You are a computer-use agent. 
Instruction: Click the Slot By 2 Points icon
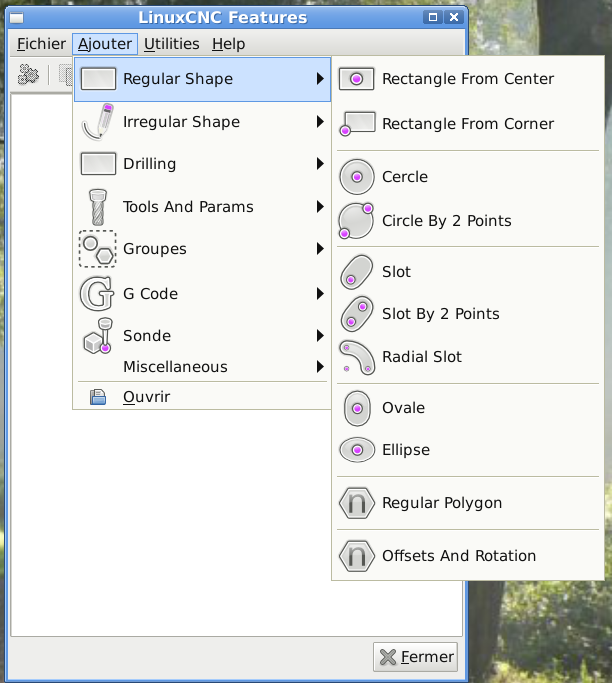[x=357, y=314]
